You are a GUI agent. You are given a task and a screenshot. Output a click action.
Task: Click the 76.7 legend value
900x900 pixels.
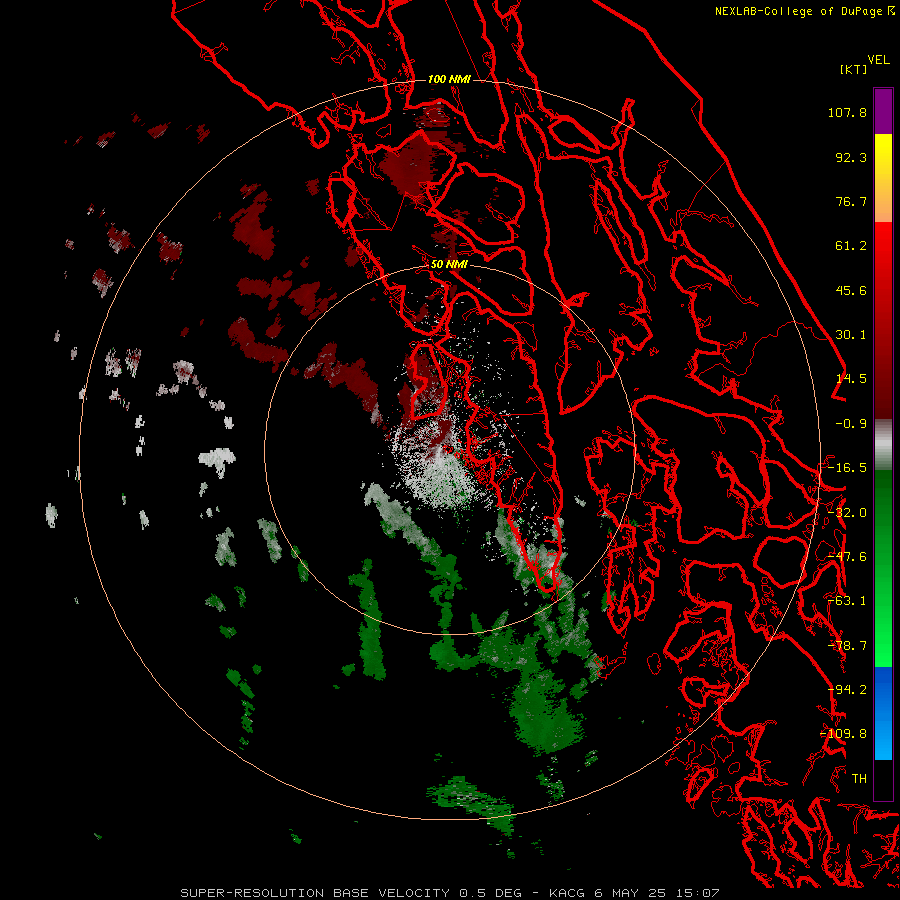[x=851, y=201]
